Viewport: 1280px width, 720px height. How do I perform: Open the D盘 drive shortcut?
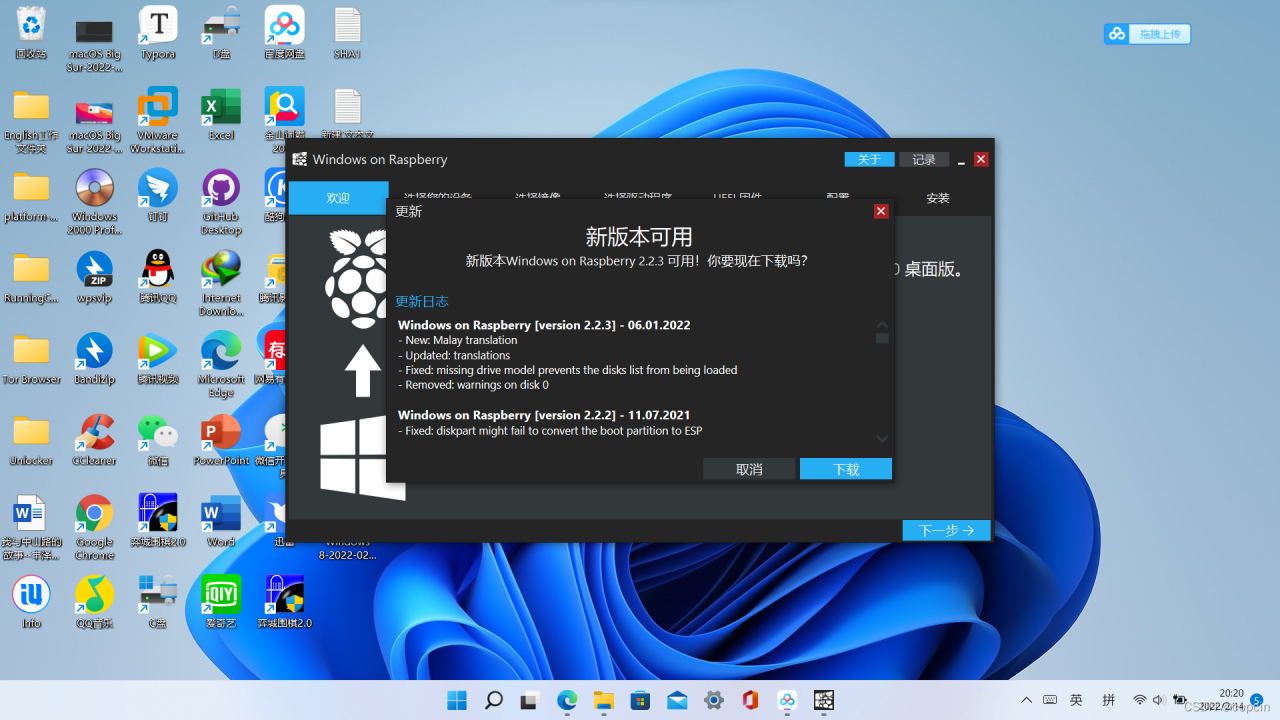tap(221, 33)
